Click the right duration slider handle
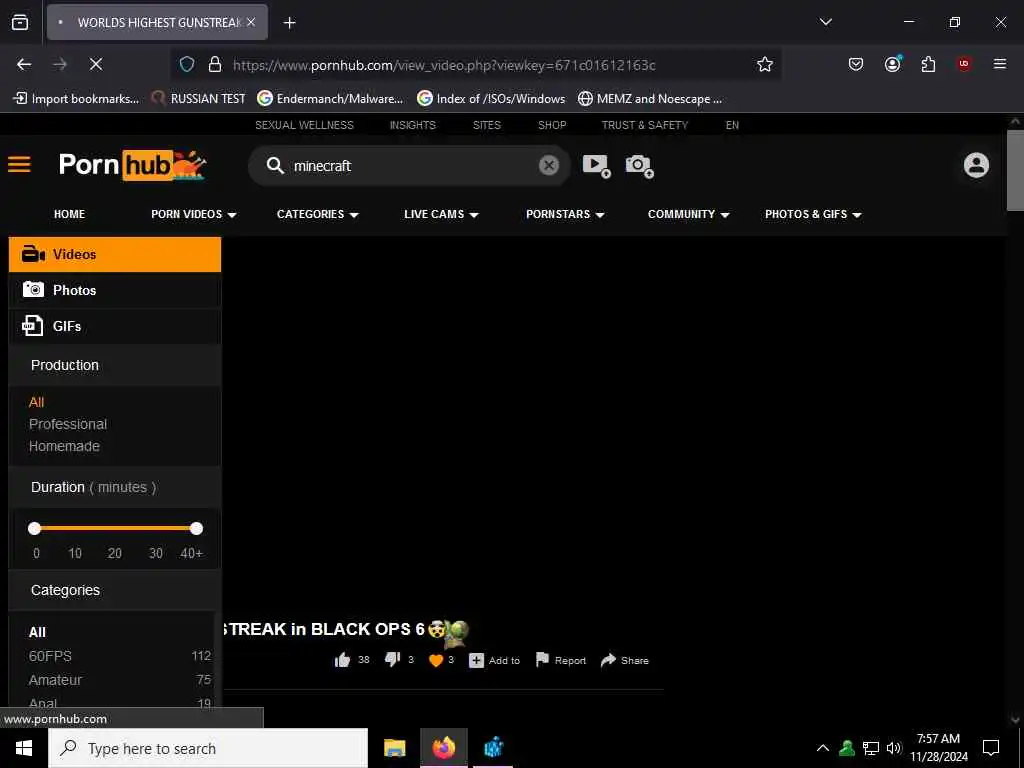This screenshot has height=768, width=1024. pyautogui.click(x=196, y=528)
